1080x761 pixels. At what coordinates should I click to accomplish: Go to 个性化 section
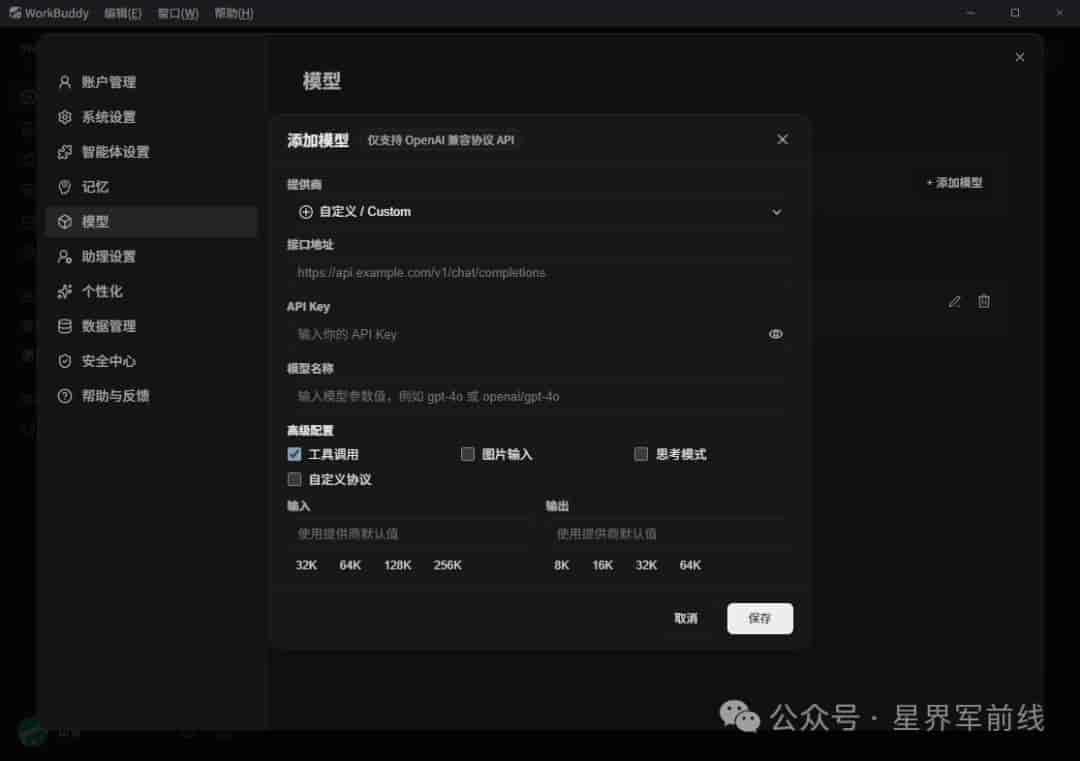152,291
